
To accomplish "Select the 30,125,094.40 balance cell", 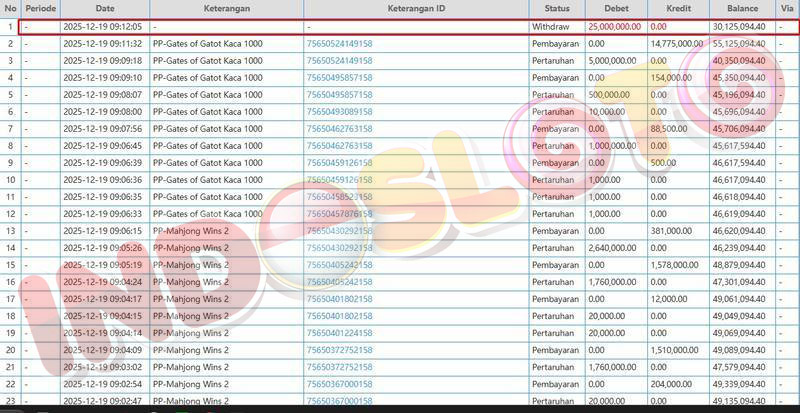I will [743, 27].
